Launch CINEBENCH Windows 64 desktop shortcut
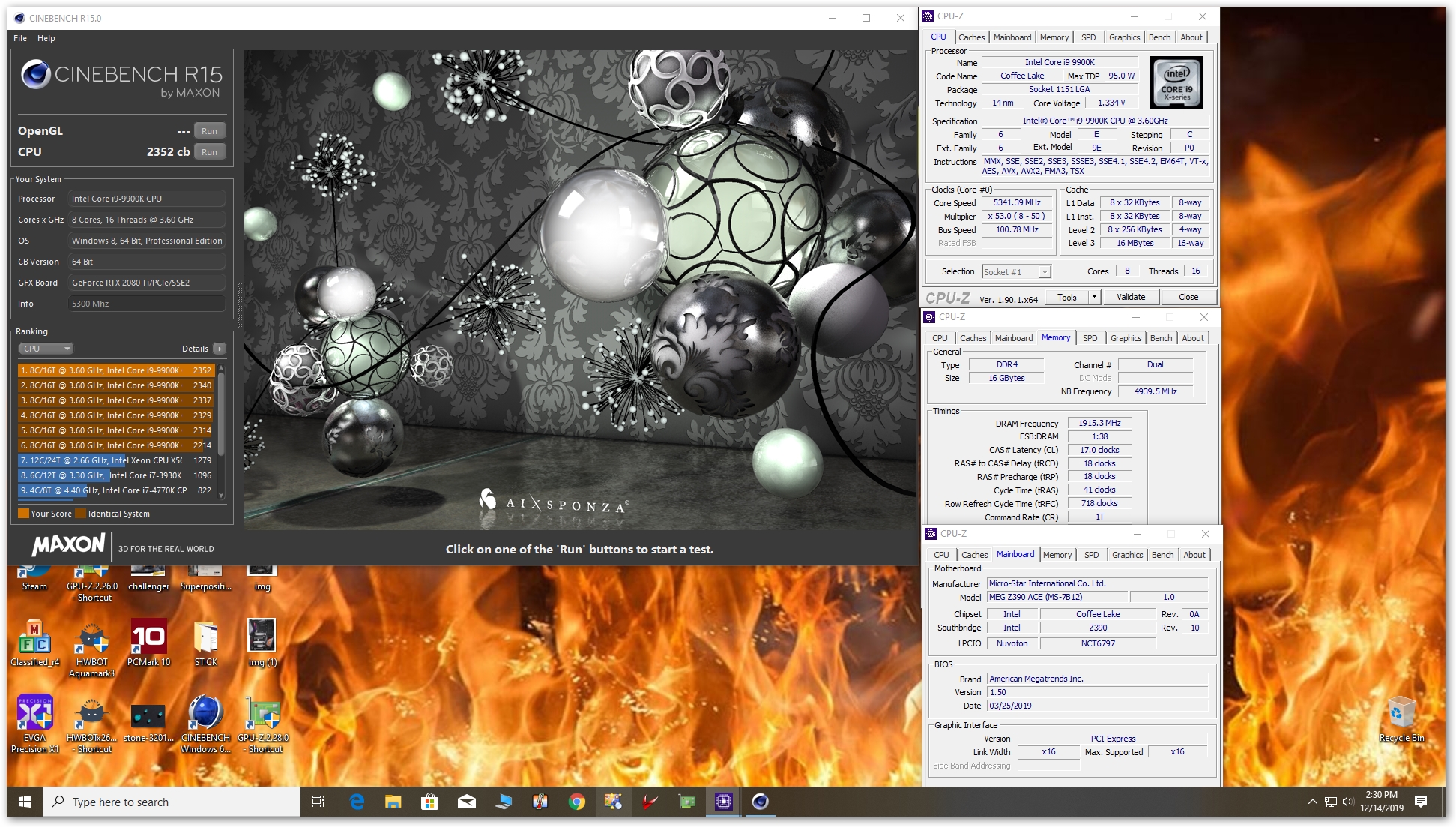The height and width of the screenshot is (827, 1456). [x=205, y=724]
